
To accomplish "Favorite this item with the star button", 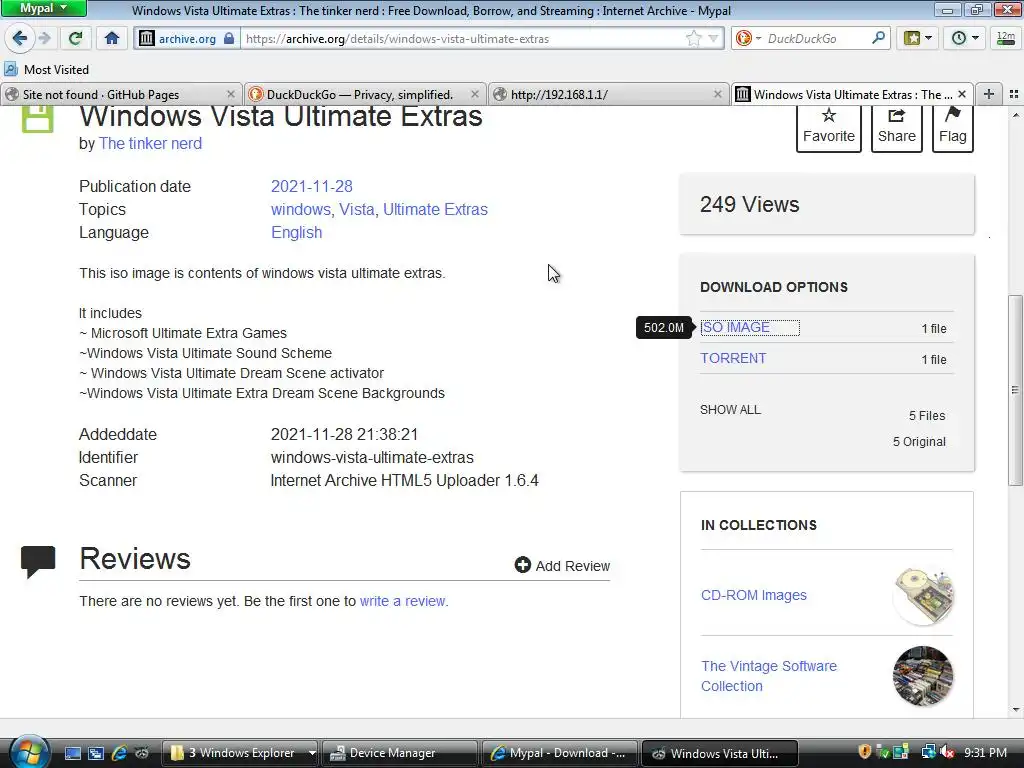I will pos(829,127).
